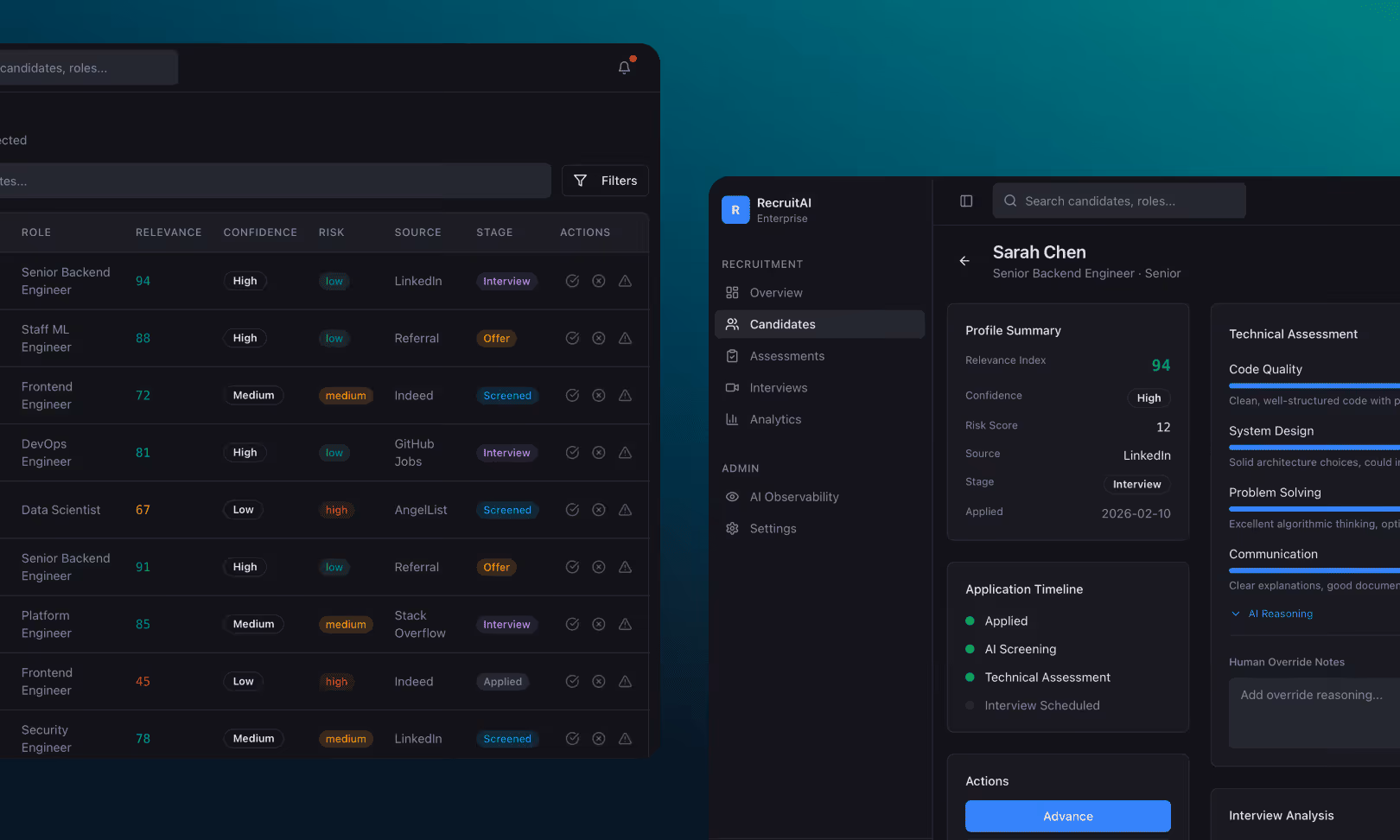
Task: Click Stack Overflow source cell
Action: point(420,624)
